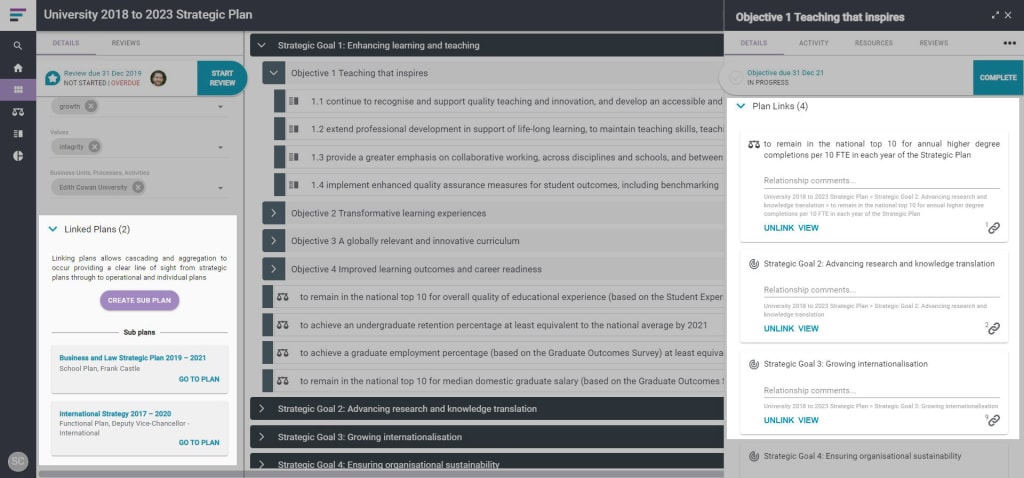The width and height of the screenshot is (1024, 478).
Task: Go to the Business and Law Strategic Plan
Action: pos(199,379)
